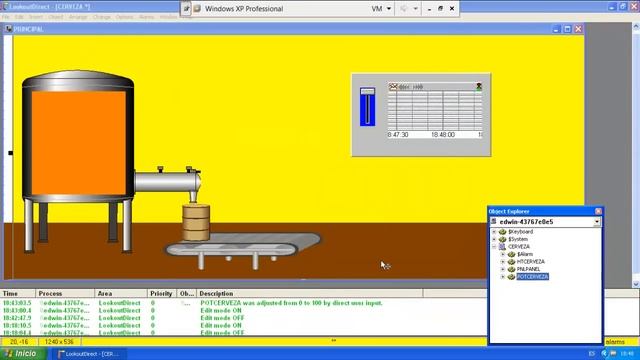Select the blue vertical POT slider
The height and width of the screenshot is (360, 640).
pyautogui.click(x=367, y=107)
